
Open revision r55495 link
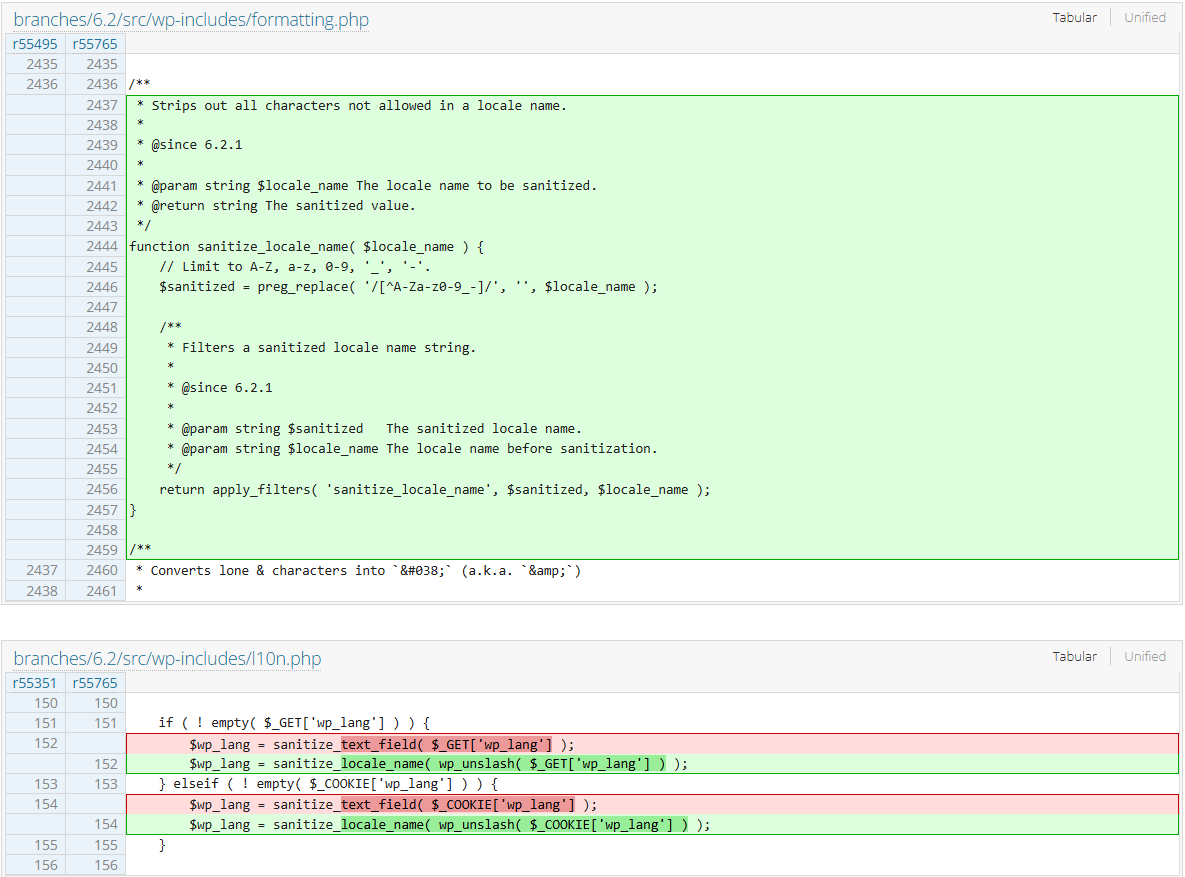tap(35, 44)
